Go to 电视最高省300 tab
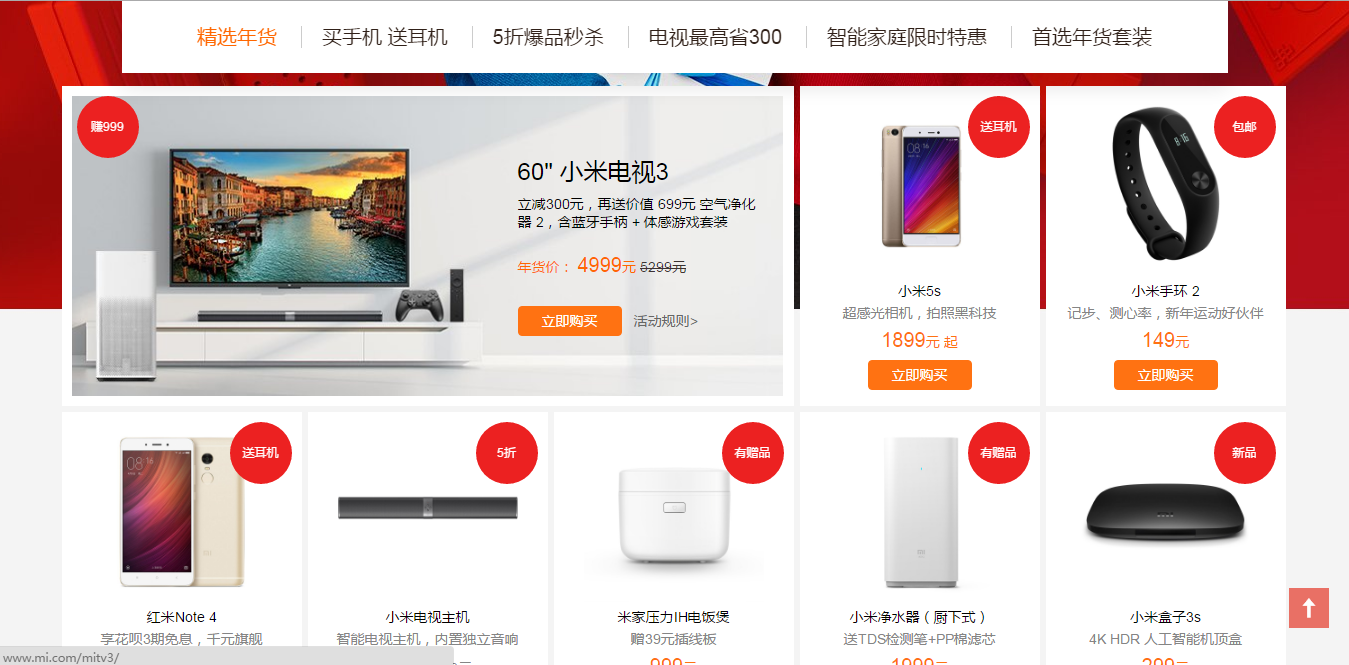 click(715, 38)
